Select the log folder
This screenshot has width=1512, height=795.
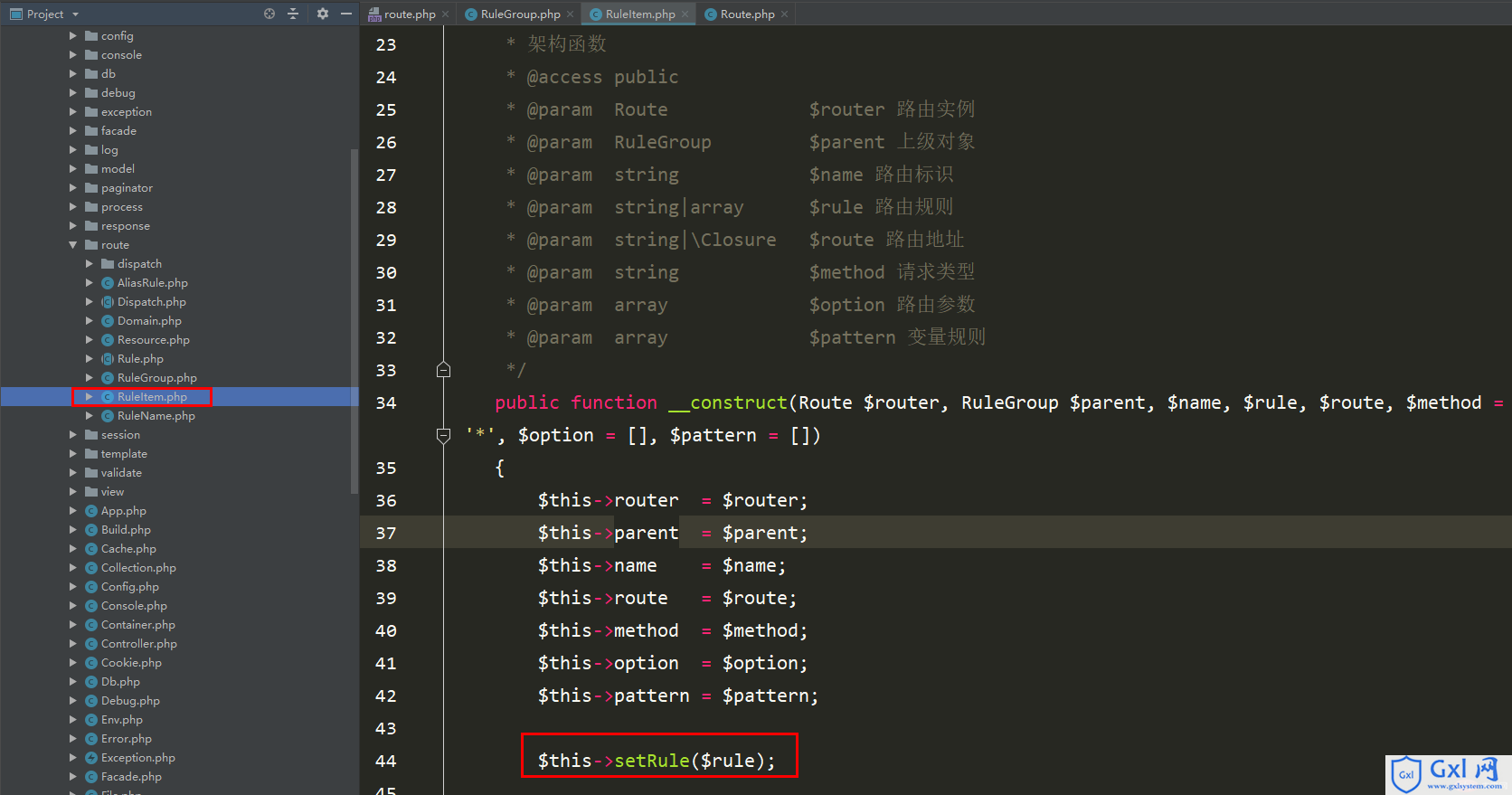click(x=109, y=150)
